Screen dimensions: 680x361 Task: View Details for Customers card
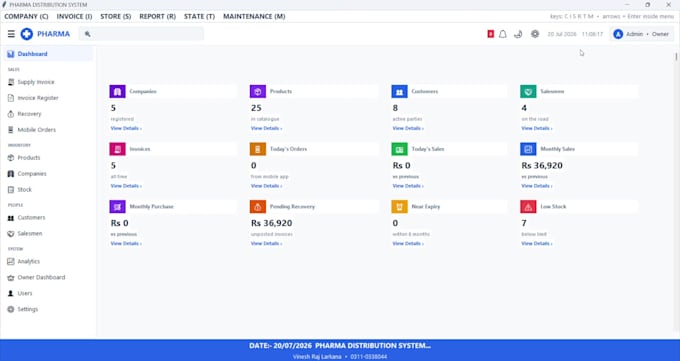(x=408, y=128)
